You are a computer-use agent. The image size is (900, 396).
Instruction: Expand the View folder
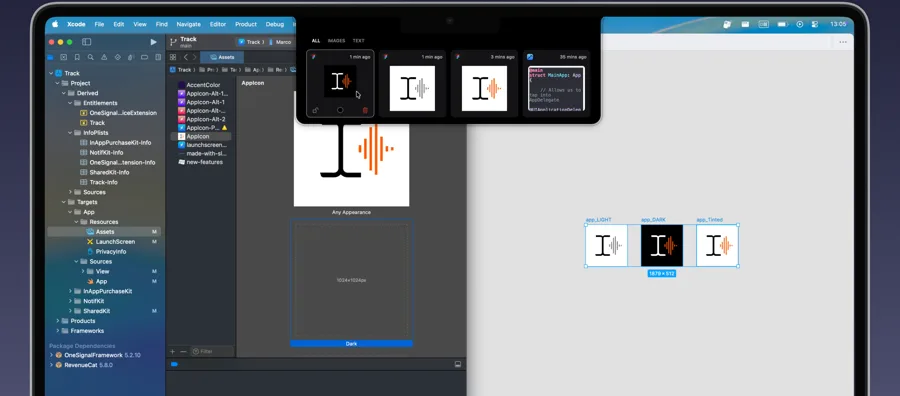coord(83,271)
